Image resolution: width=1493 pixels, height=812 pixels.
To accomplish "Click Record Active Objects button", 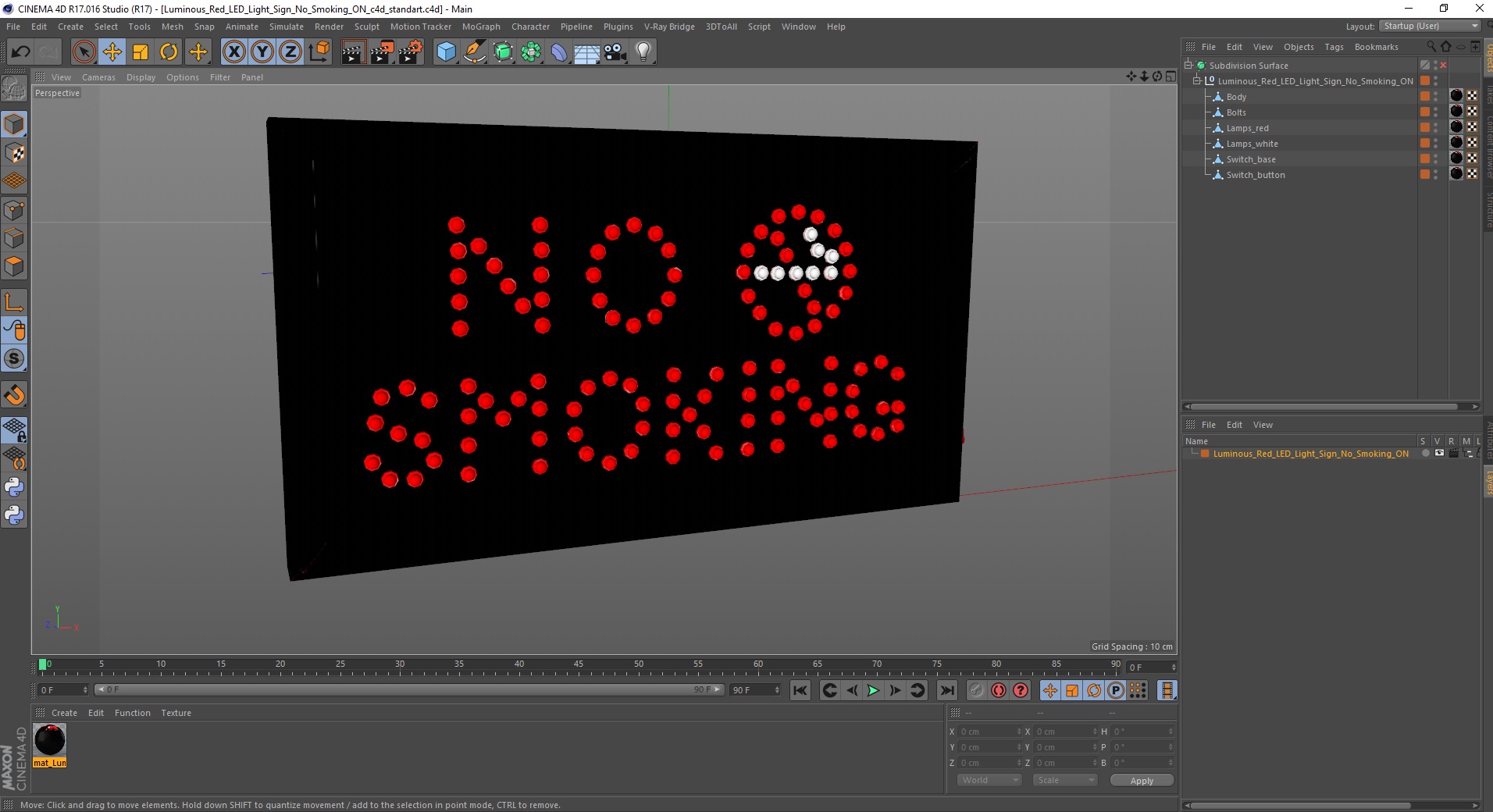I will click(977, 690).
